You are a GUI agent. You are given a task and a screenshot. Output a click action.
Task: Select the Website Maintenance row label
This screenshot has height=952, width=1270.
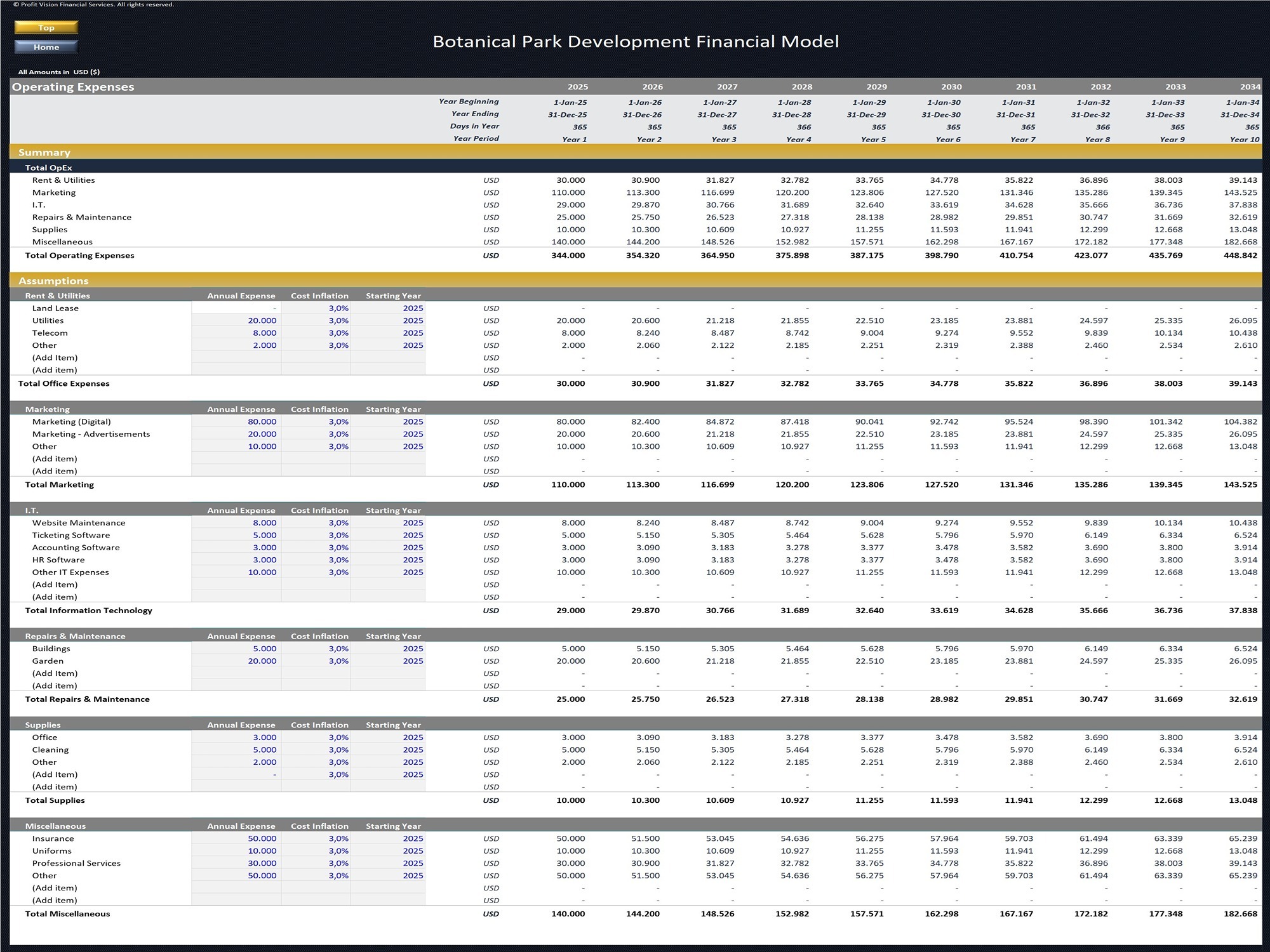tap(79, 523)
